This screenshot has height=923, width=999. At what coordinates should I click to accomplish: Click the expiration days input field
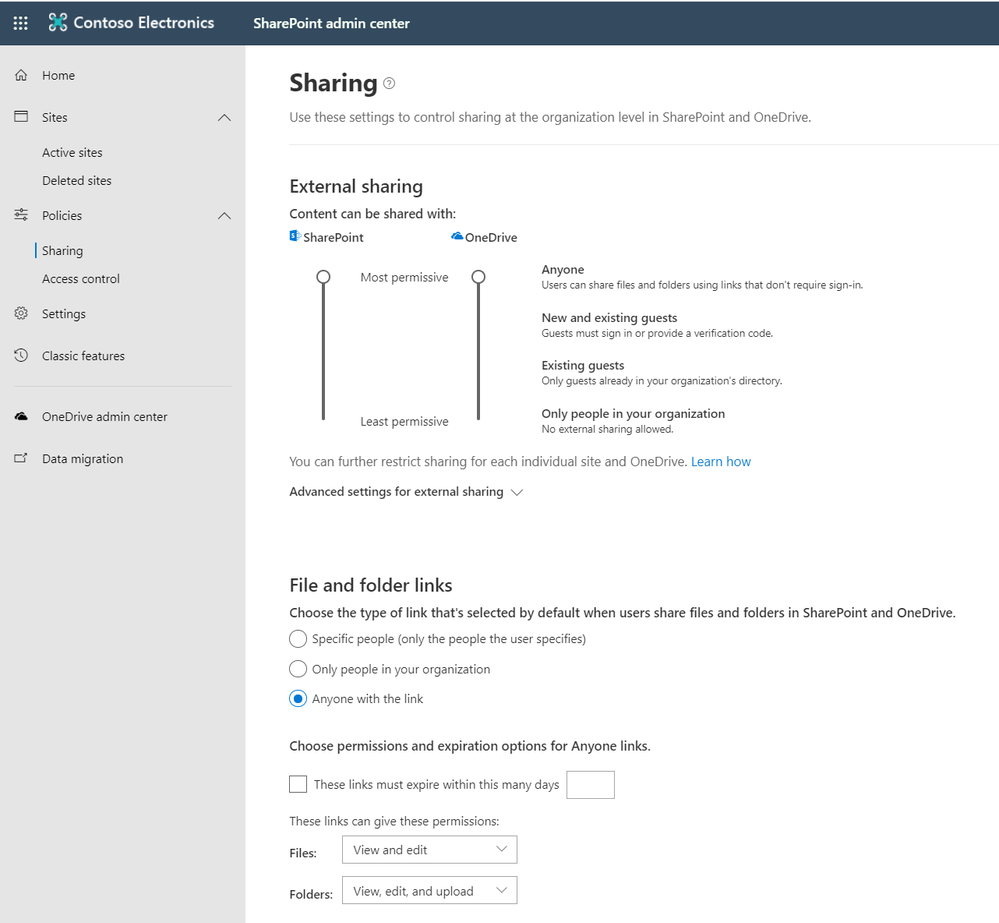(x=591, y=785)
